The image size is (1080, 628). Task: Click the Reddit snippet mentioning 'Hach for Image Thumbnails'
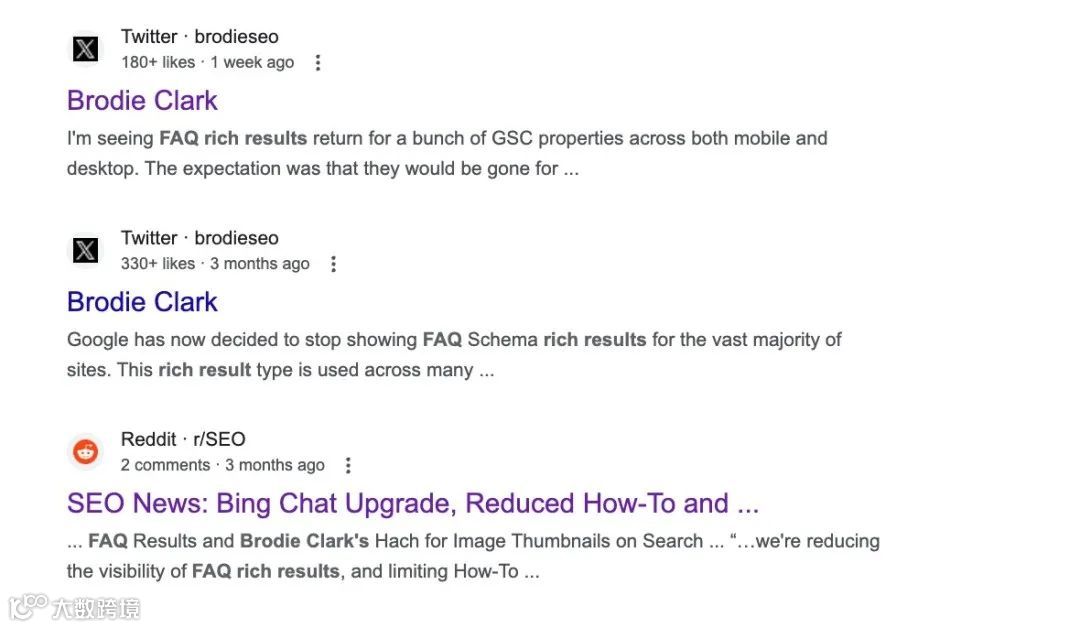point(472,556)
